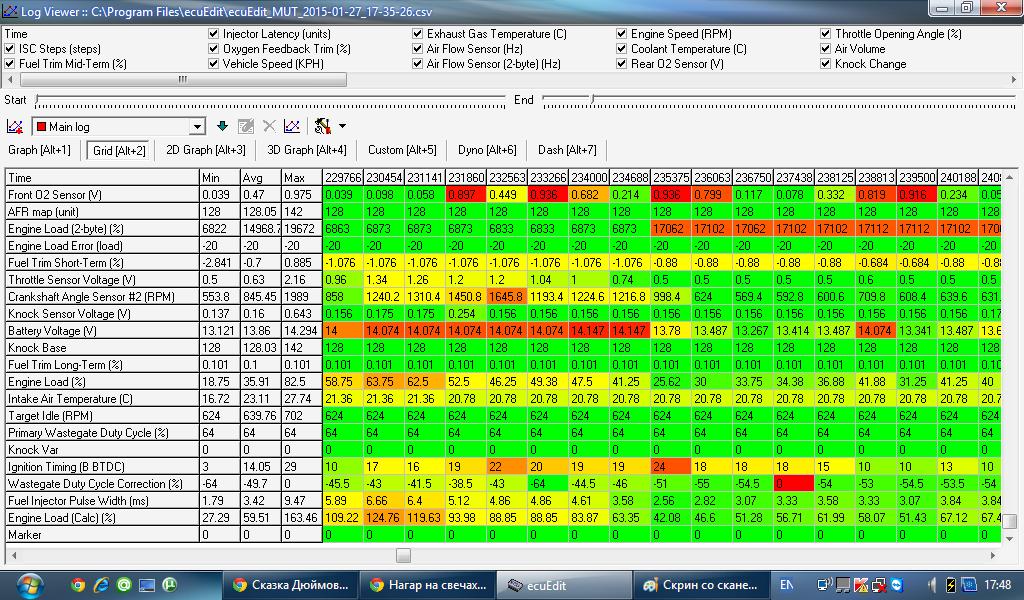1024x600 pixels.
Task: Click the show desktop monitor icon in quick launch
Action: pyautogui.click(x=147, y=585)
